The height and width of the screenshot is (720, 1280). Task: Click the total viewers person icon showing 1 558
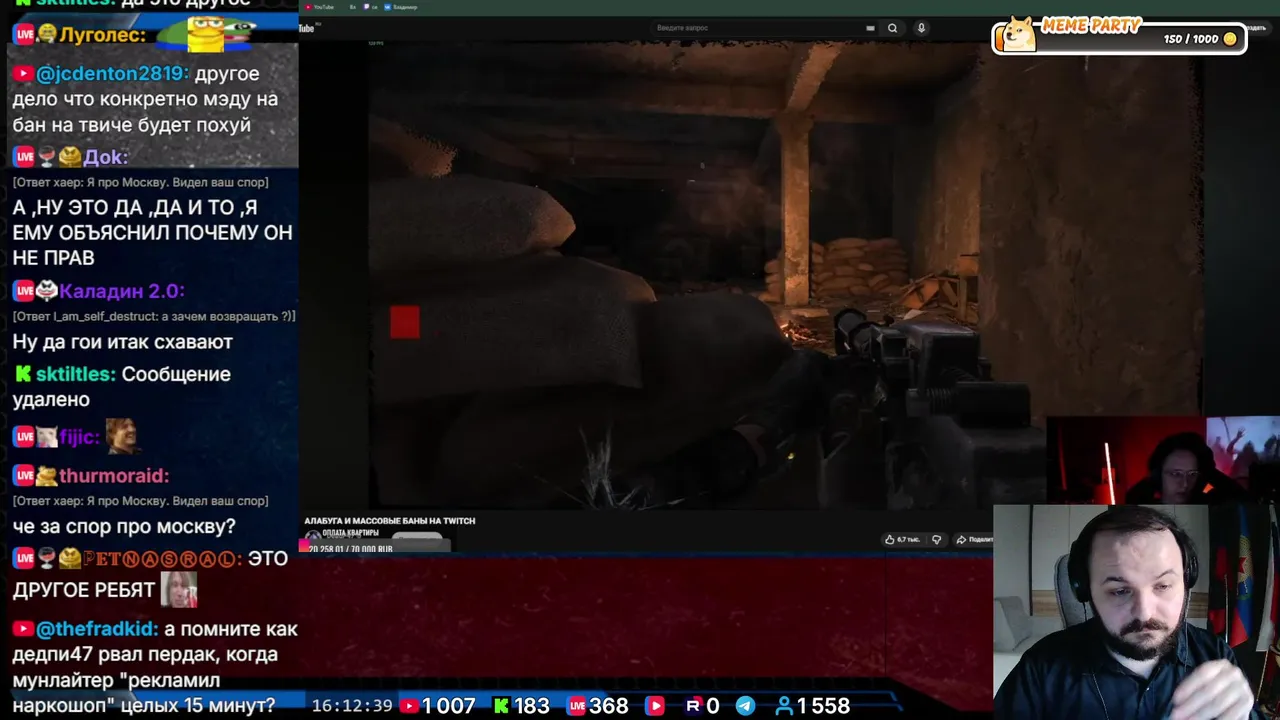(x=785, y=706)
